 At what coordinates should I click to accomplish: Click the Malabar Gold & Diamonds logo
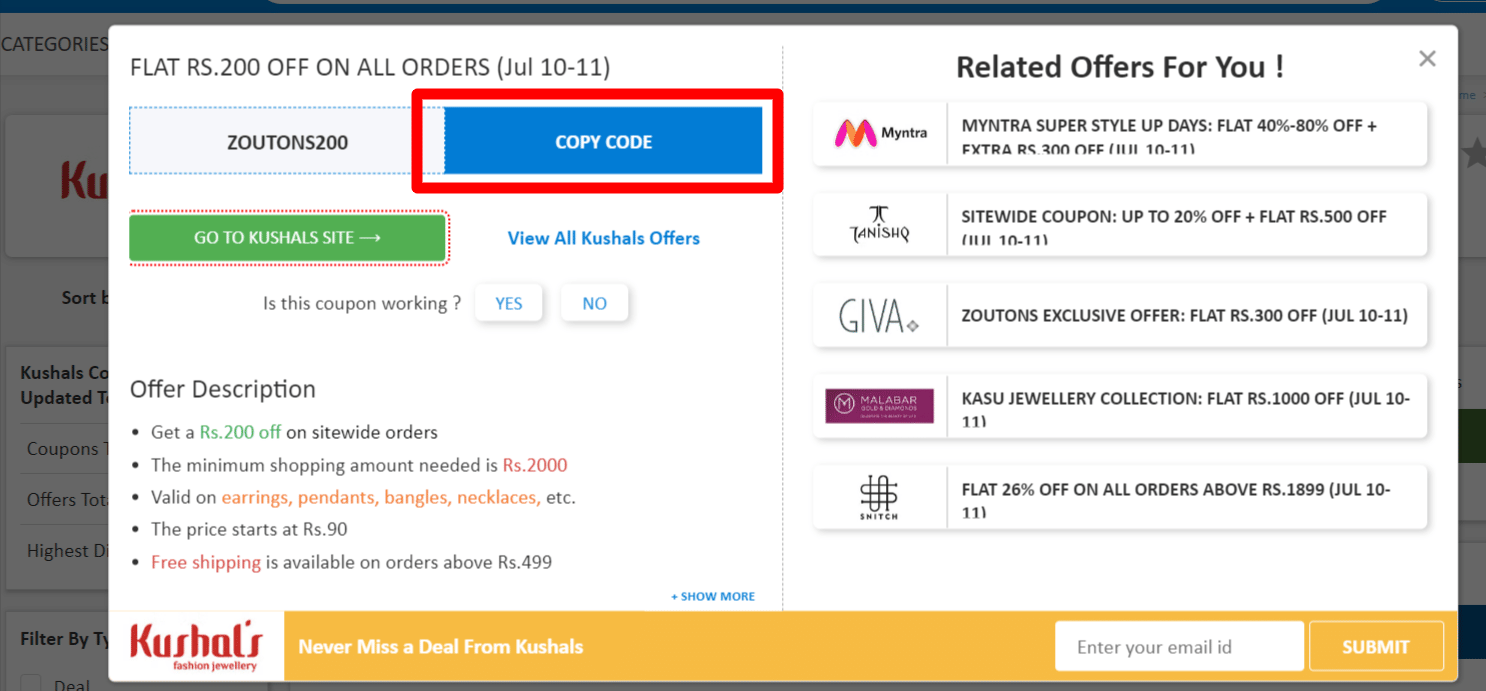[880, 406]
